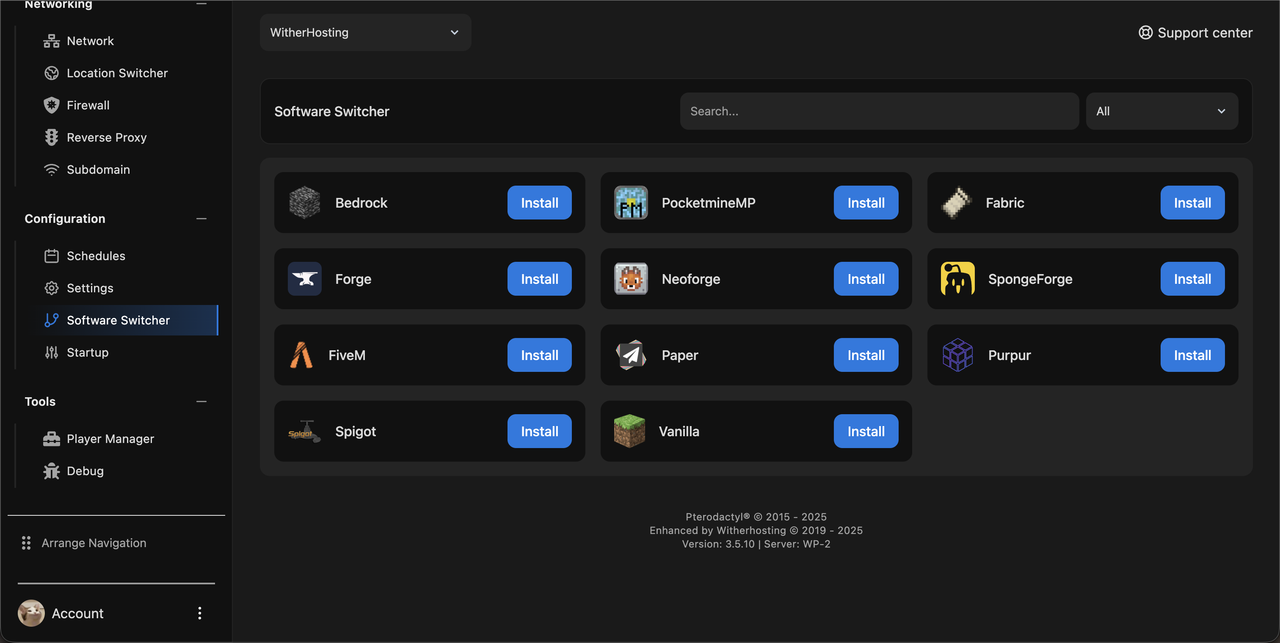
Task: Click the Spigot logo icon
Action: point(304,431)
